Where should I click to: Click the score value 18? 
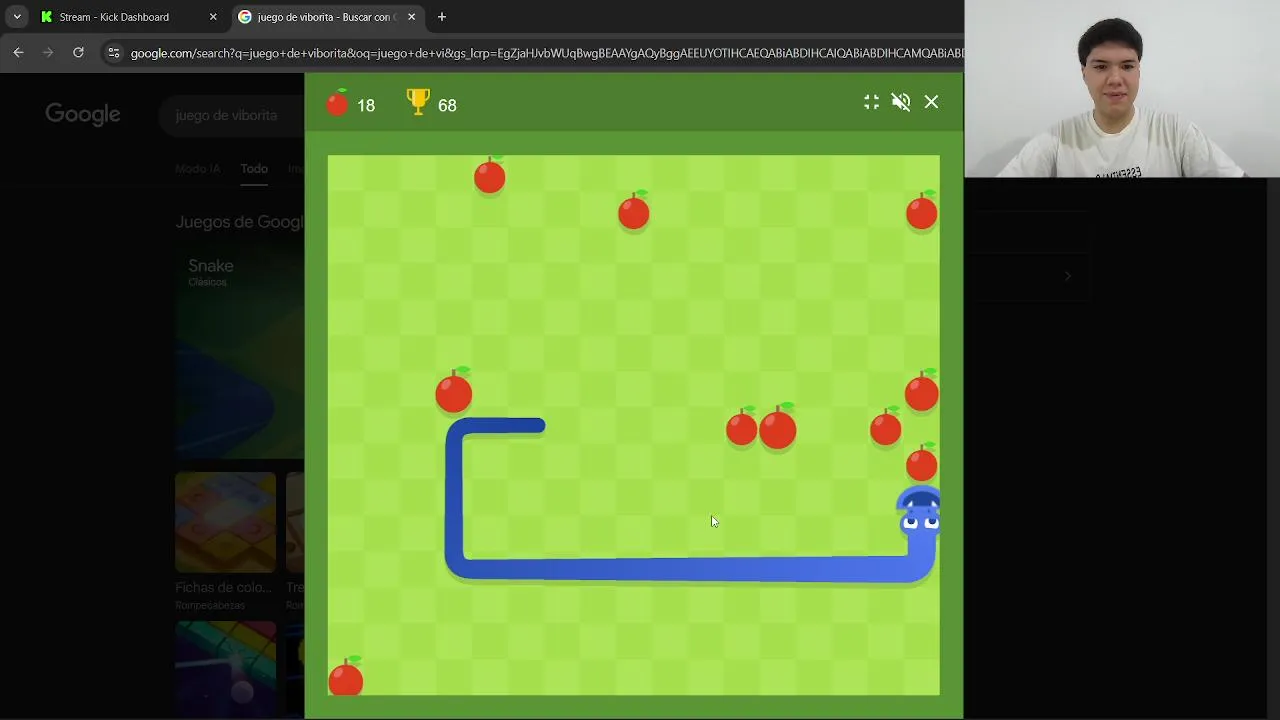point(366,105)
